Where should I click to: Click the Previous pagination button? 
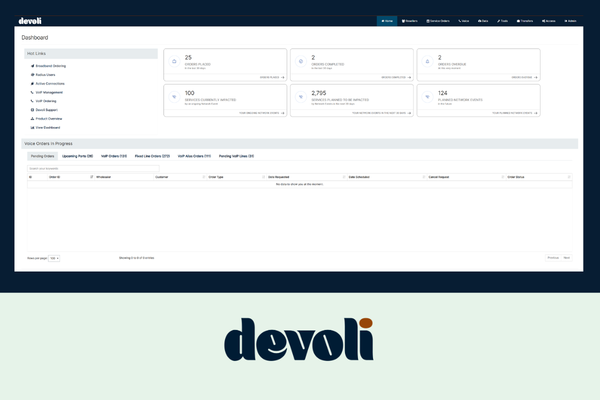point(553,258)
